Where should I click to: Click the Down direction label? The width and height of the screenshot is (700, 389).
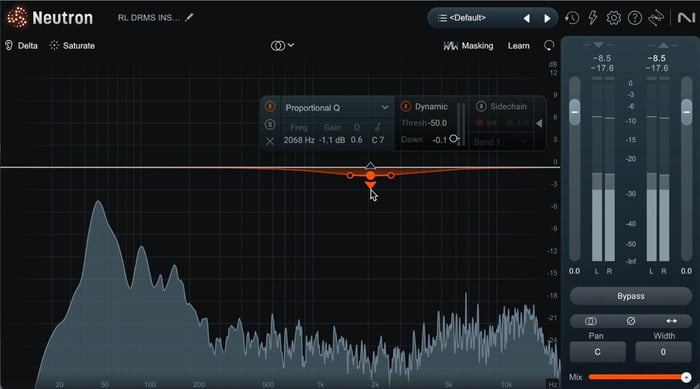(412, 140)
